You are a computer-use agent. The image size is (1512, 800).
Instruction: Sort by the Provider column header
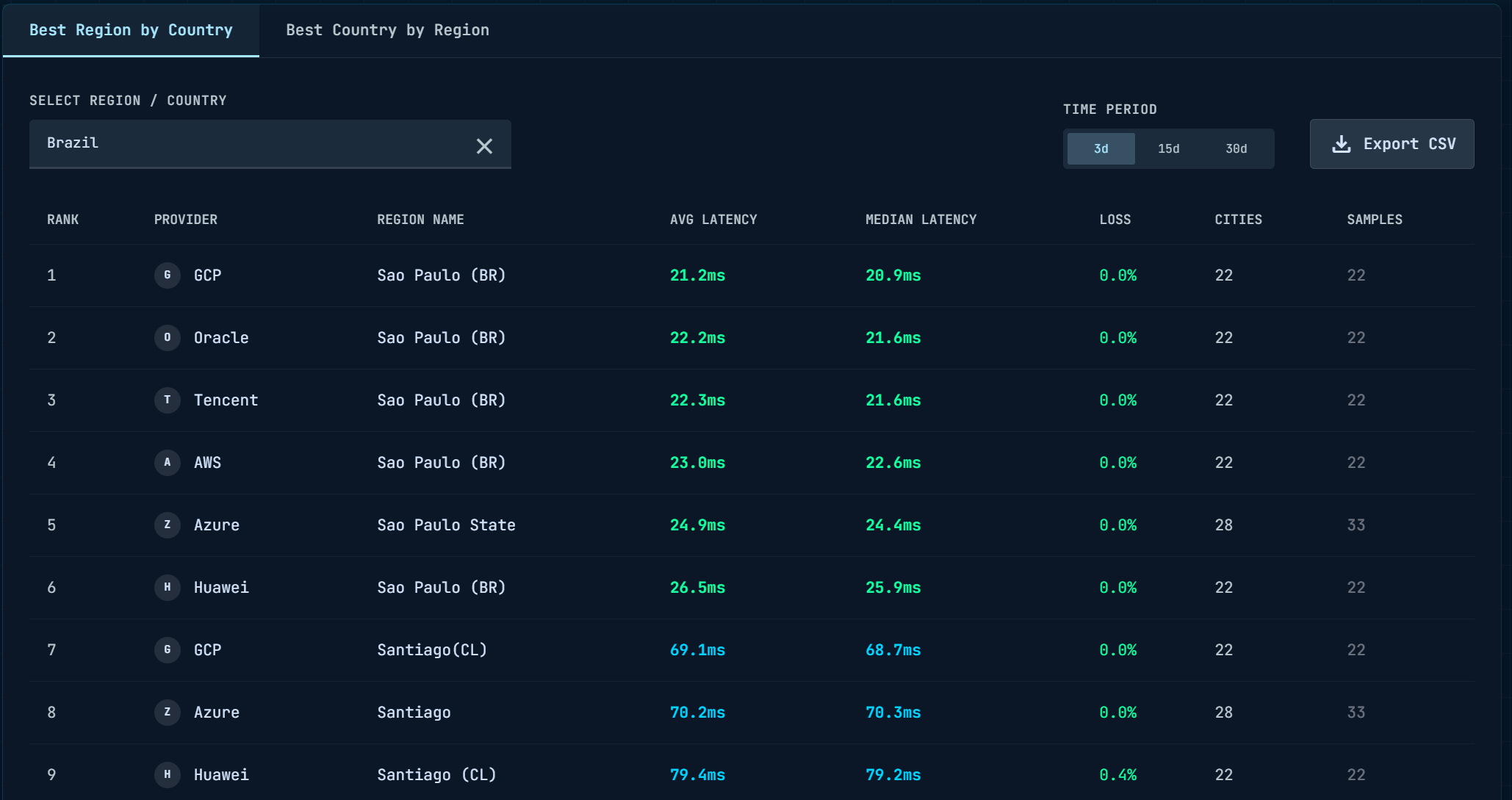[x=186, y=220]
